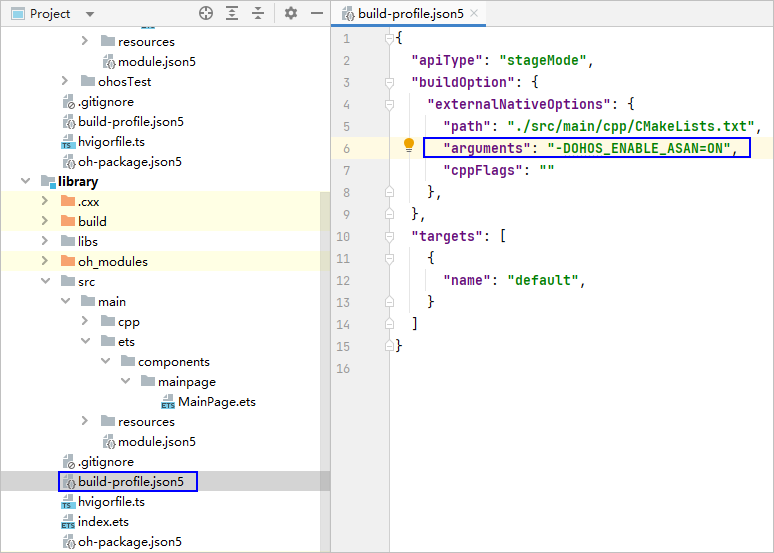Collapse the mainpage folder
Viewport: 774px width, 553px height.
[125, 382]
